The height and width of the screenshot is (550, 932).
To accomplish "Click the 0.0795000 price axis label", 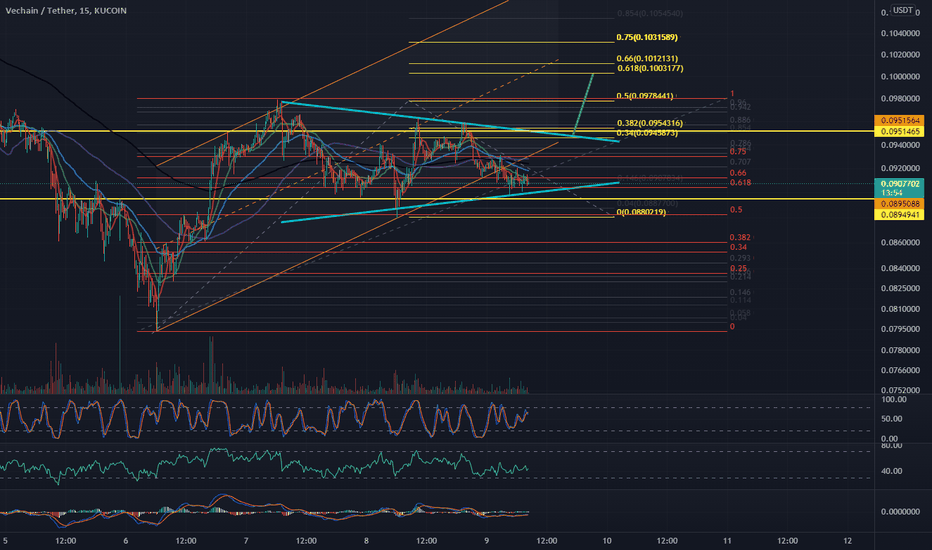I will 900,329.
